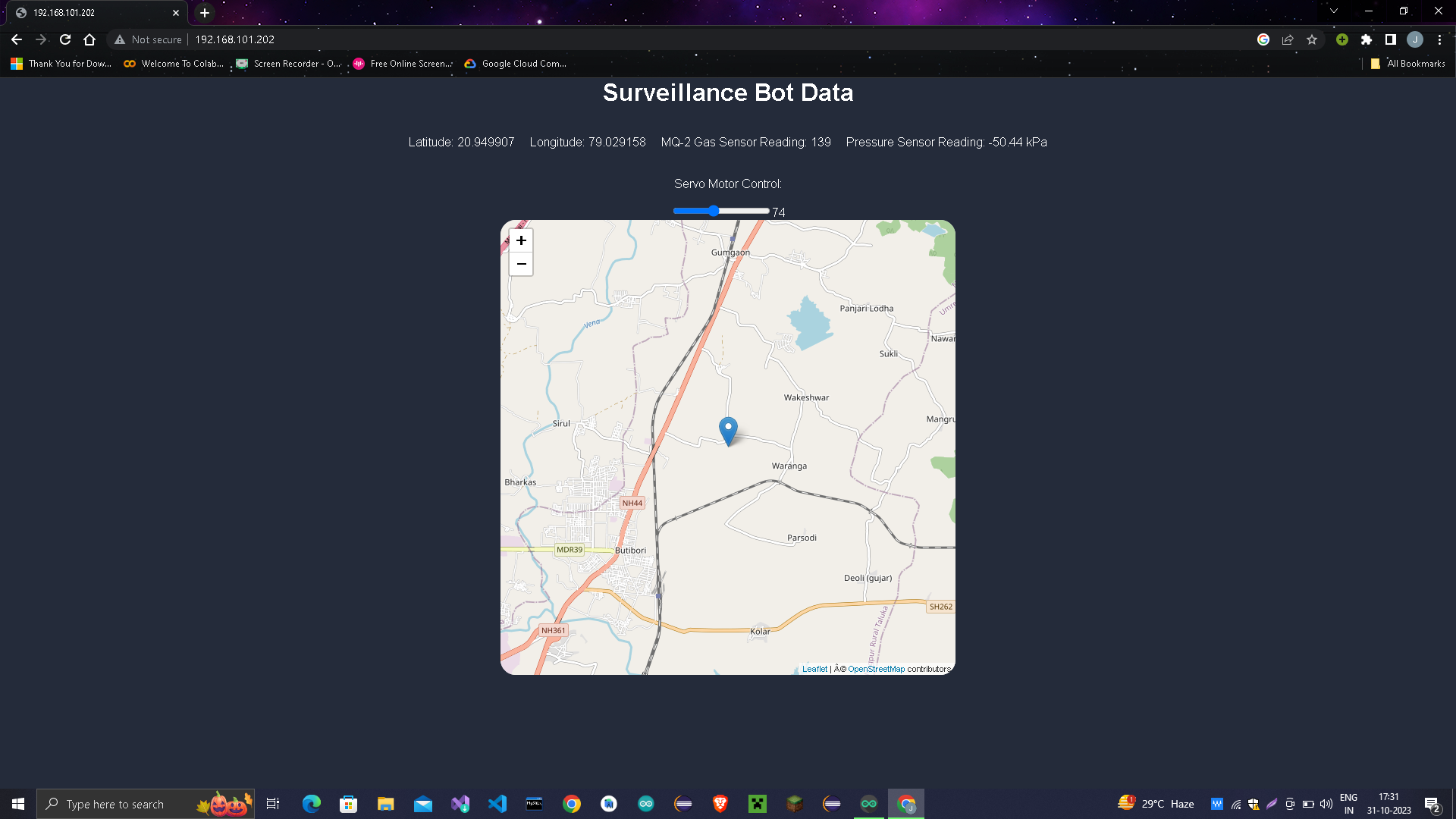1456x819 pixels.
Task: Open the browser tab list dropdown chevron
Action: click(1333, 11)
